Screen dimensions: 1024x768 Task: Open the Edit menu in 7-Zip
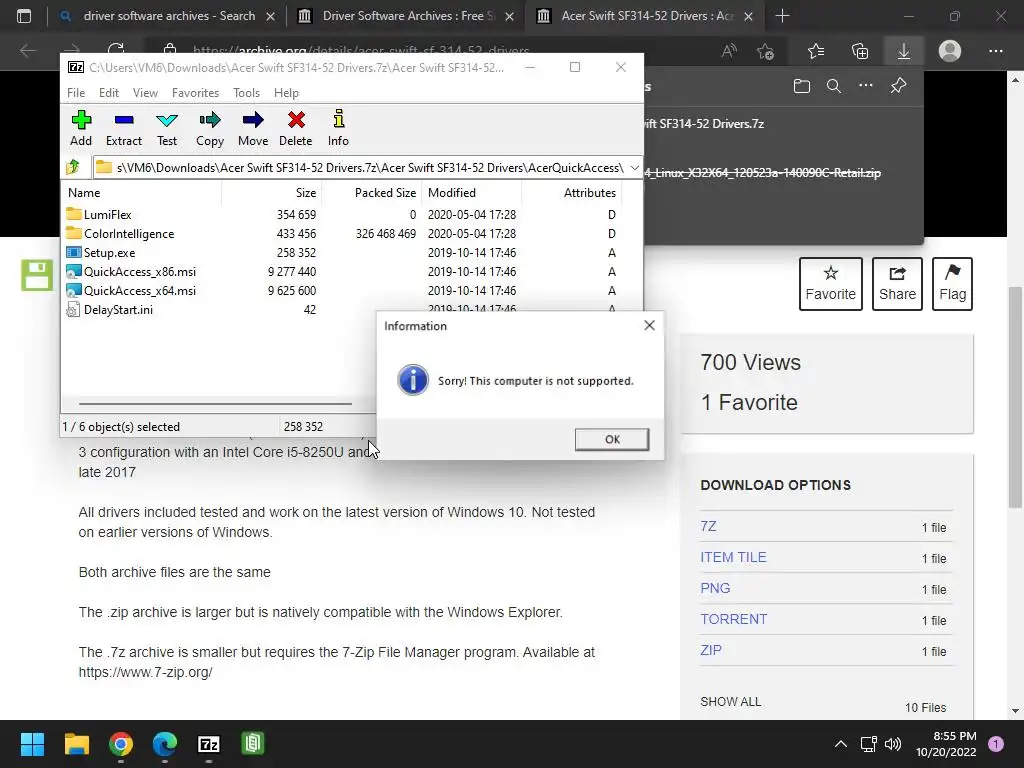point(108,93)
